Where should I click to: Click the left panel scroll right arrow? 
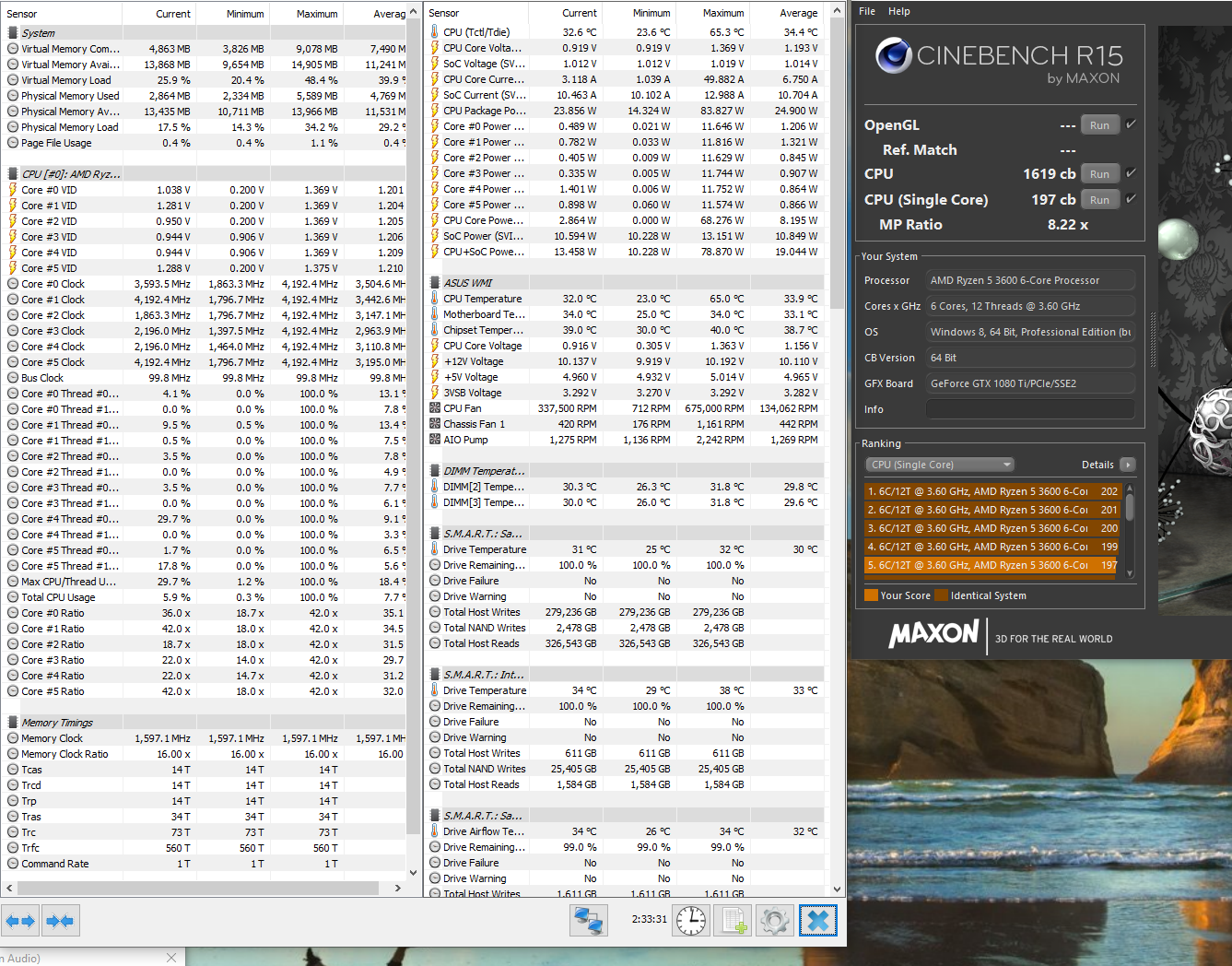point(398,888)
